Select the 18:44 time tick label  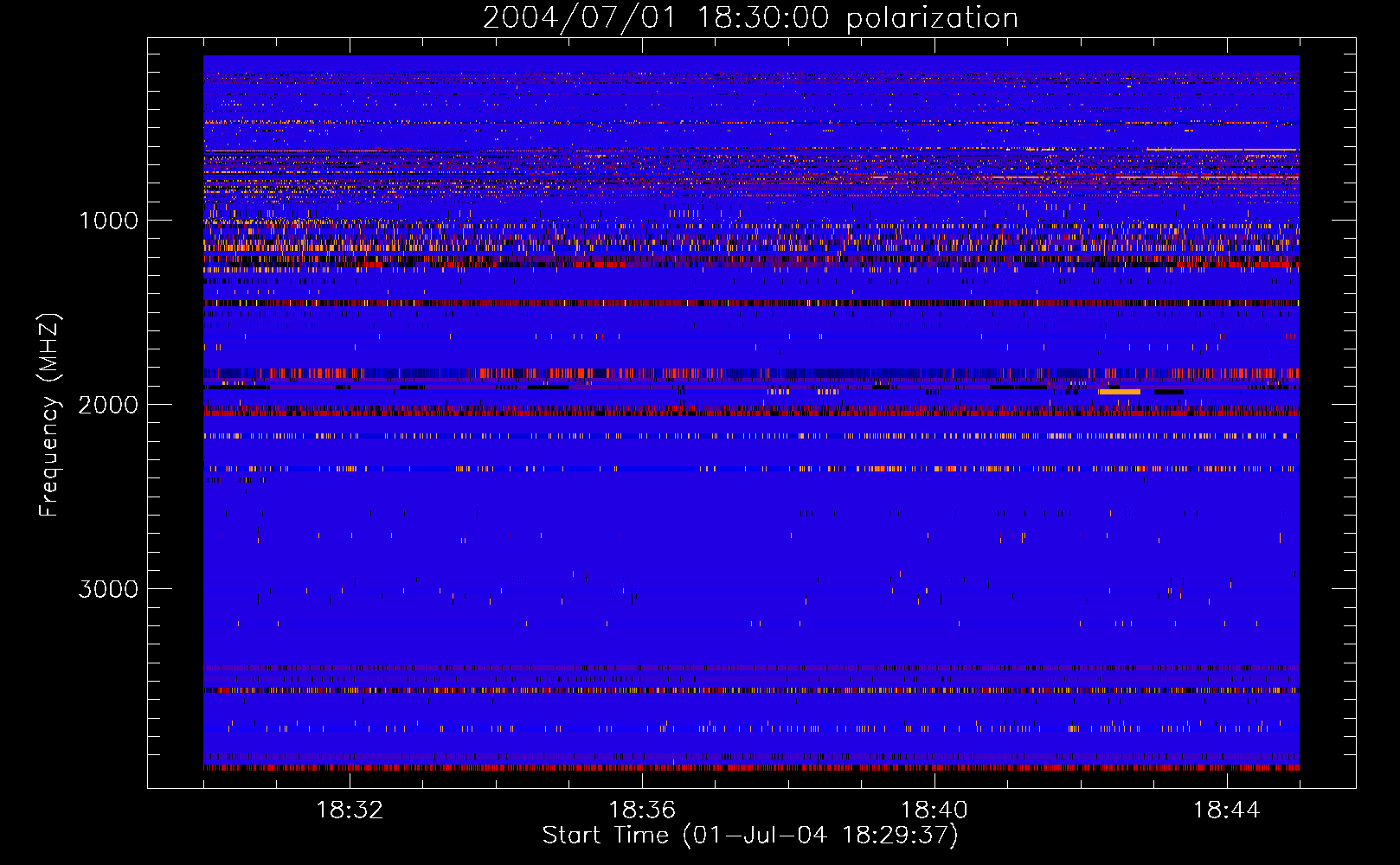tap(1226, 811)
